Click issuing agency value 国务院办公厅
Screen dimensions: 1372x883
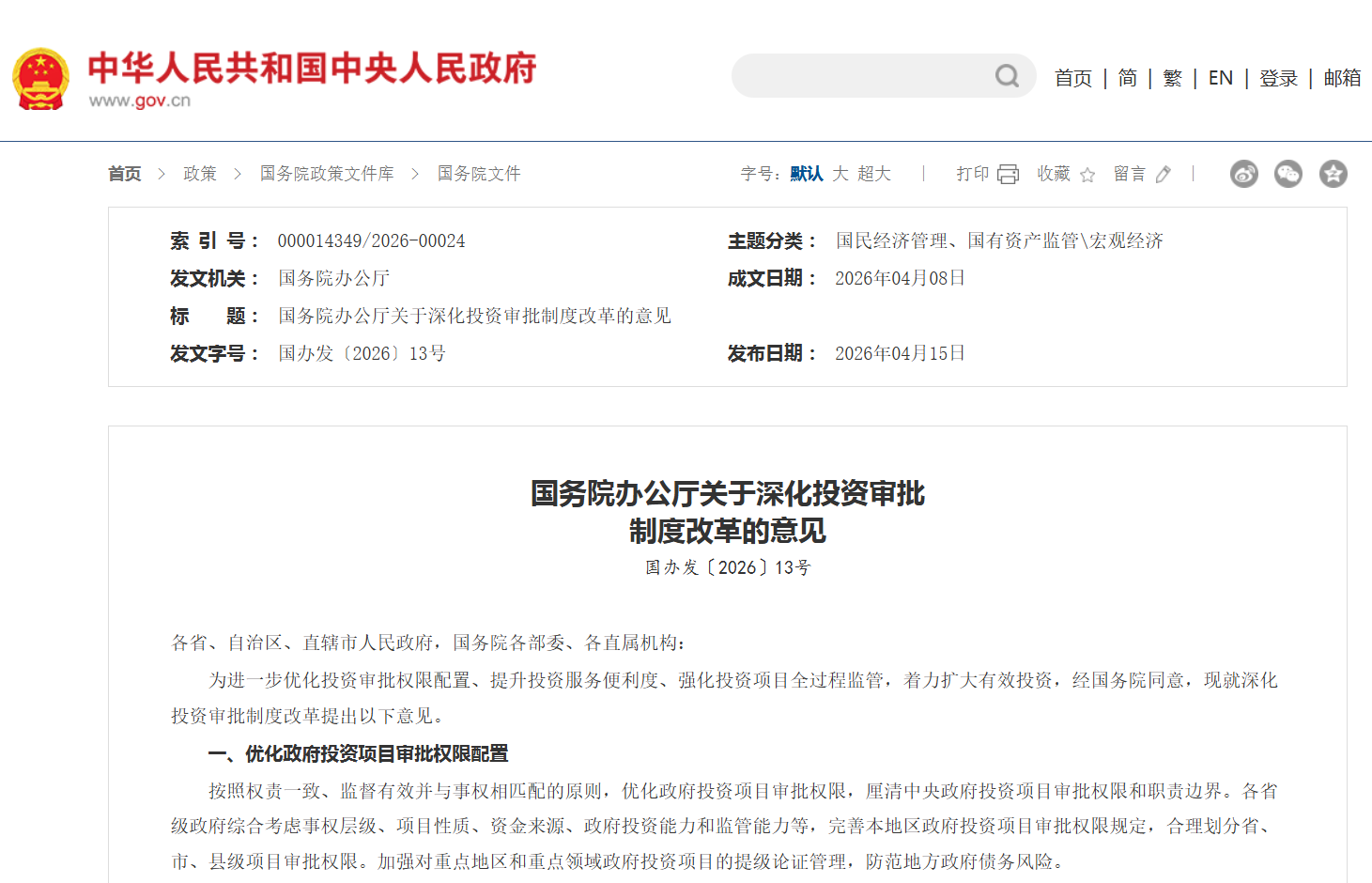333,279
